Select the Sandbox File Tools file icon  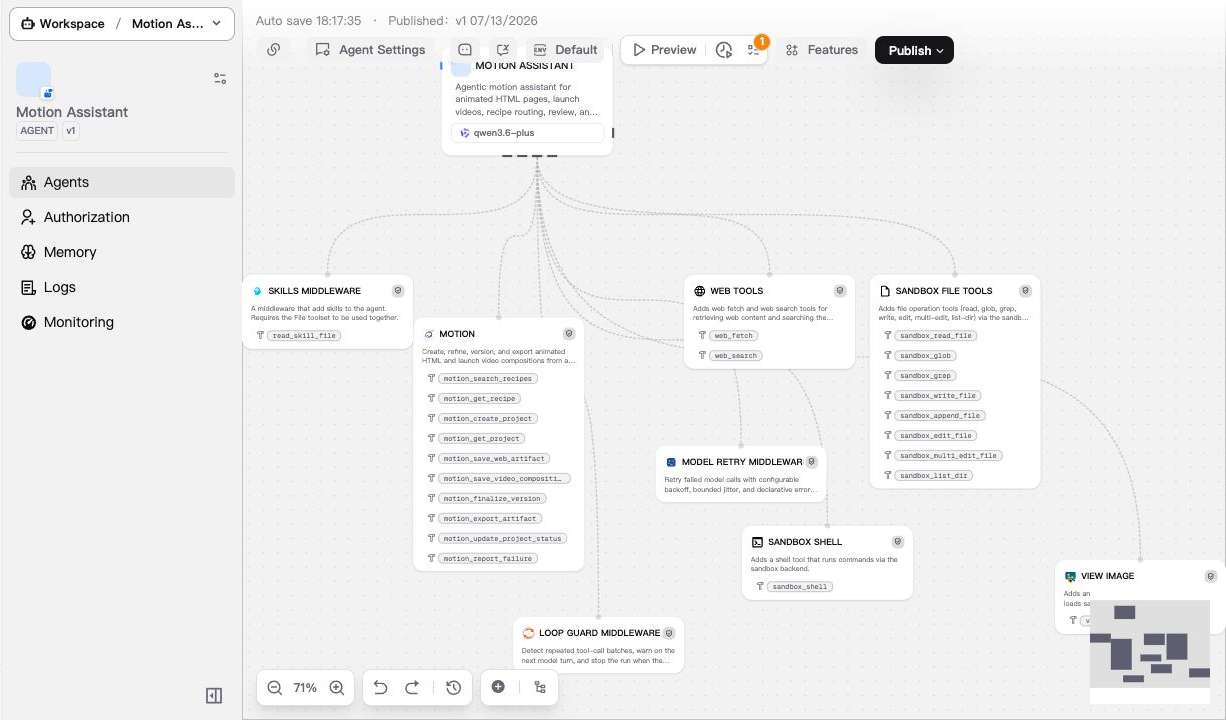885,291
